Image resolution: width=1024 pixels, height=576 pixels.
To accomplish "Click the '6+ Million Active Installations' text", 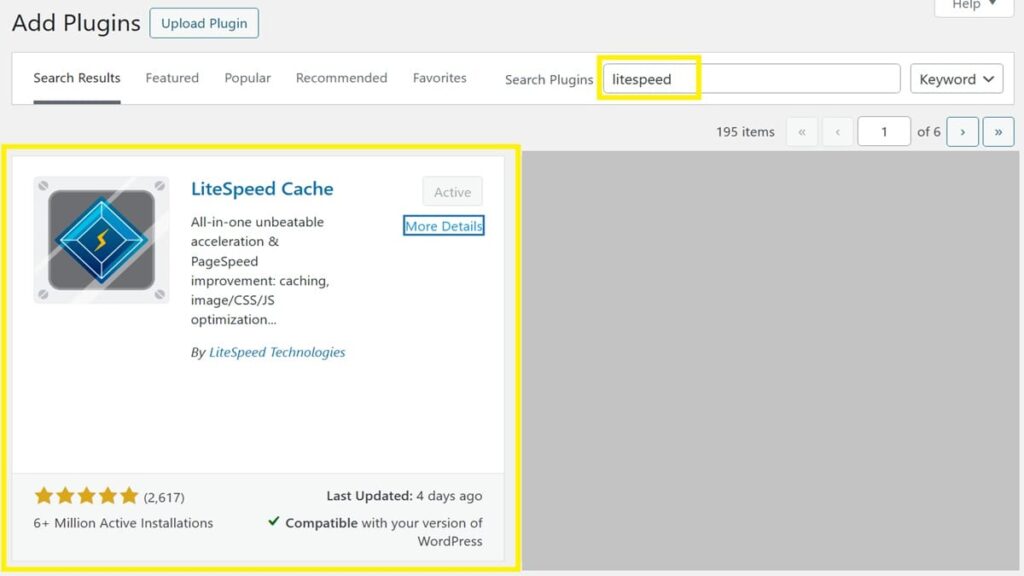I will pos(123,523).
